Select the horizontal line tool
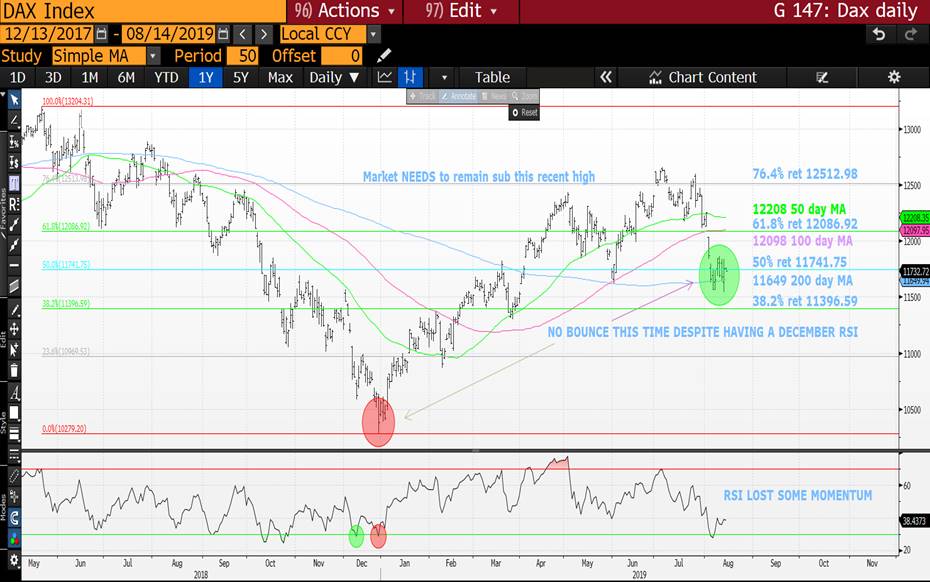Viewport: 930px width, 582px height. [14, 265]
